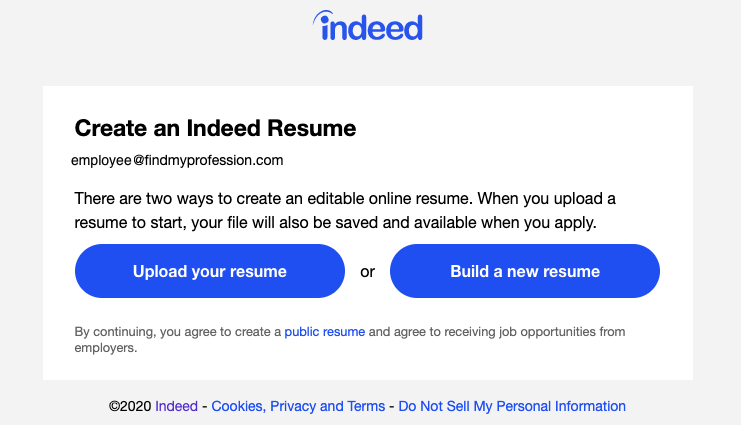The height and width of the screenshot is (425, 741).
Task: Open 'Do Not Sell My Personal Information'
Action: (512, 406)
